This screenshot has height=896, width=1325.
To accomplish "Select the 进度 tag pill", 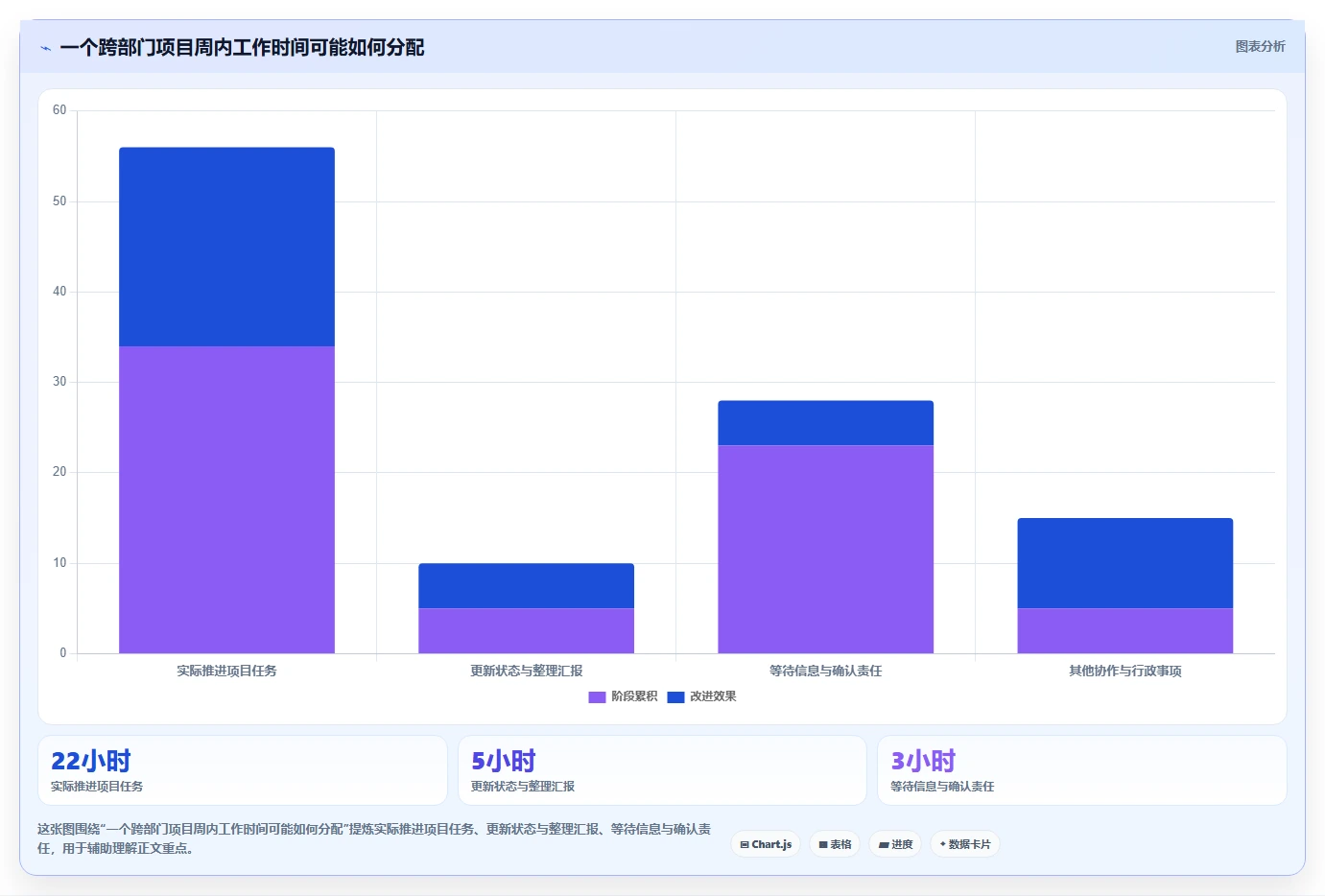I will 895,844.
